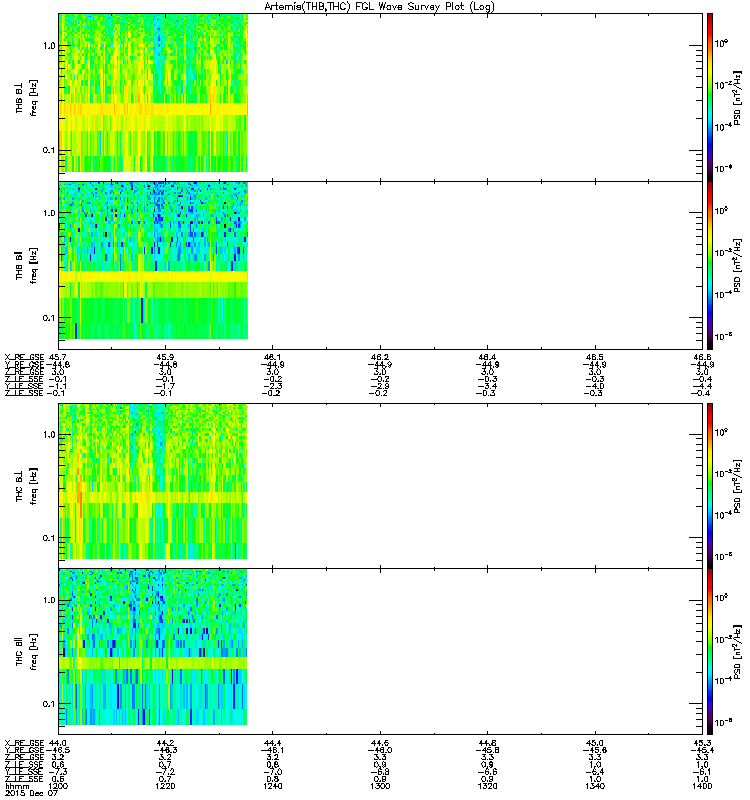Click the THC Y_RE_GSE value -48.3
Viewport: 750px width, 800px height.
coord(165,751)
